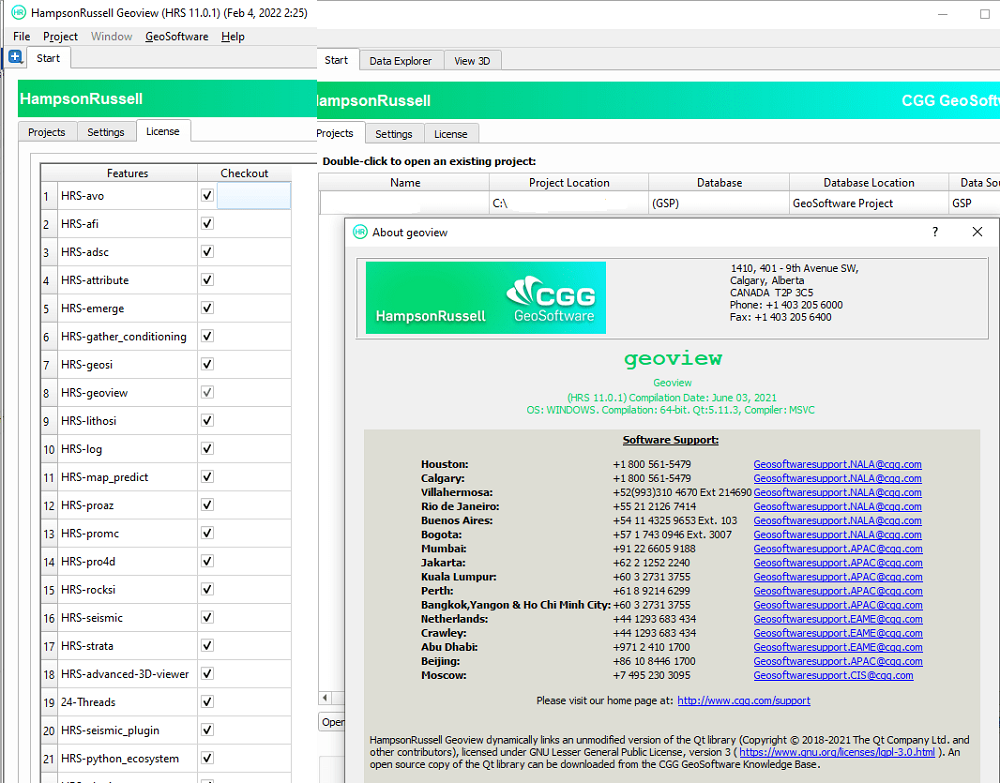The height and width of the screenshot is (783, 1000).
Task: Click the question mark help button in the About dialog
Action: (935, 232)
